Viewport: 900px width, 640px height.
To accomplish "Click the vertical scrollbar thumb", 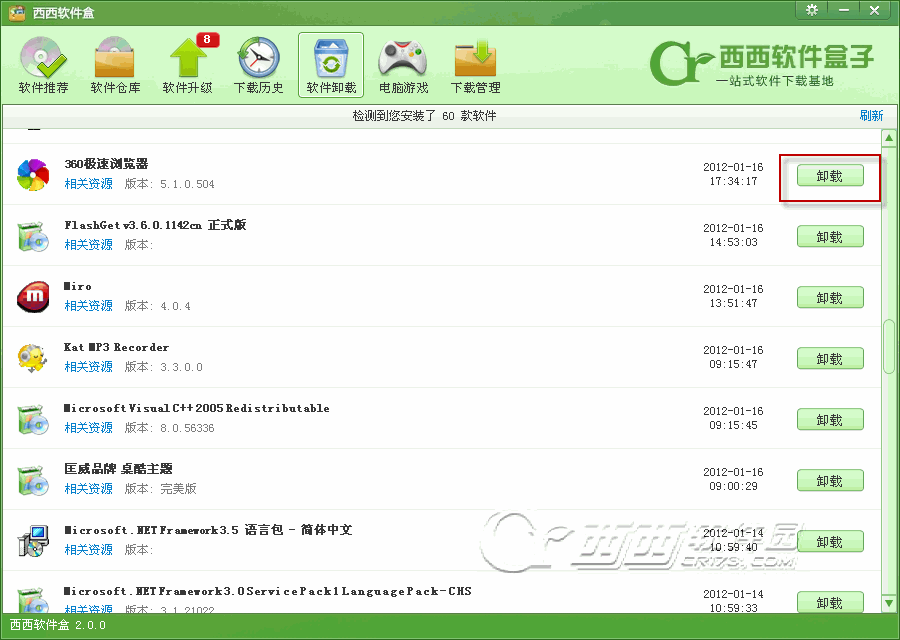I will click(x=889, y=346).
